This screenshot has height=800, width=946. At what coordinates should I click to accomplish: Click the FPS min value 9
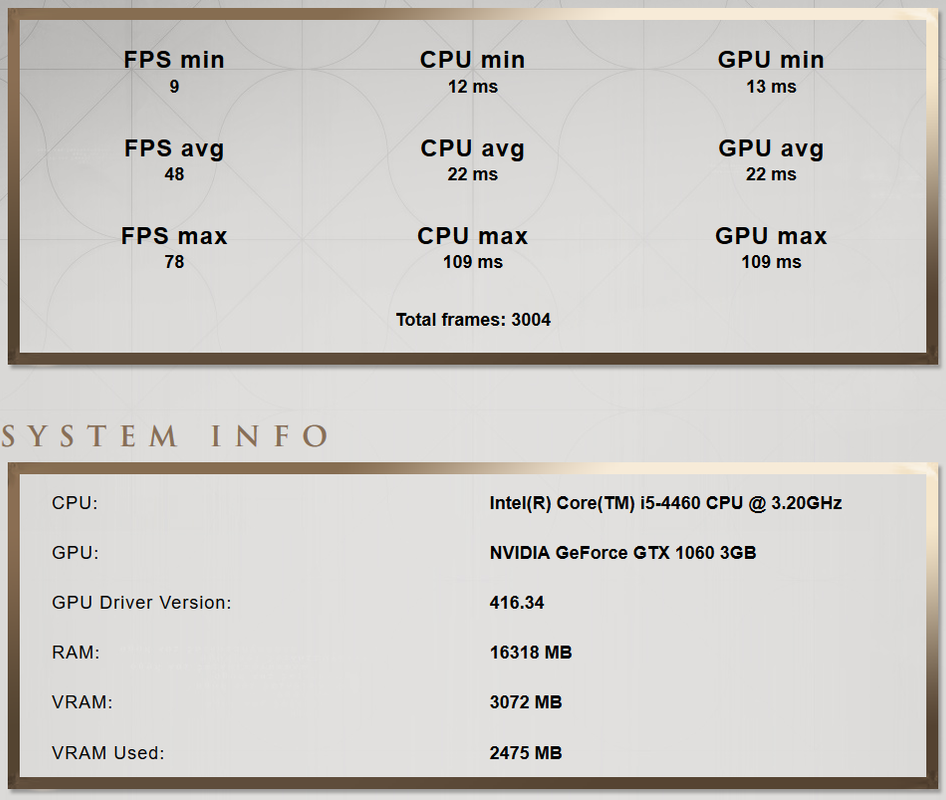[174, 86]
